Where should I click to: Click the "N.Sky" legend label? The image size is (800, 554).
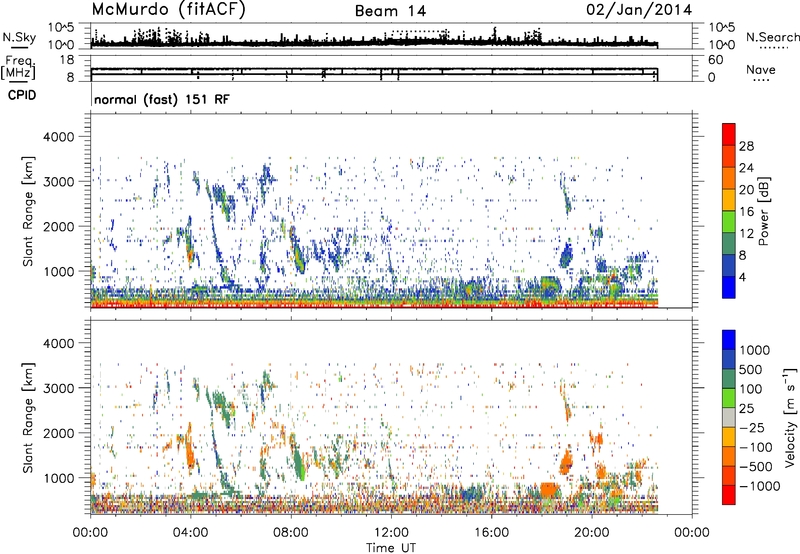[x=19, y=37]
